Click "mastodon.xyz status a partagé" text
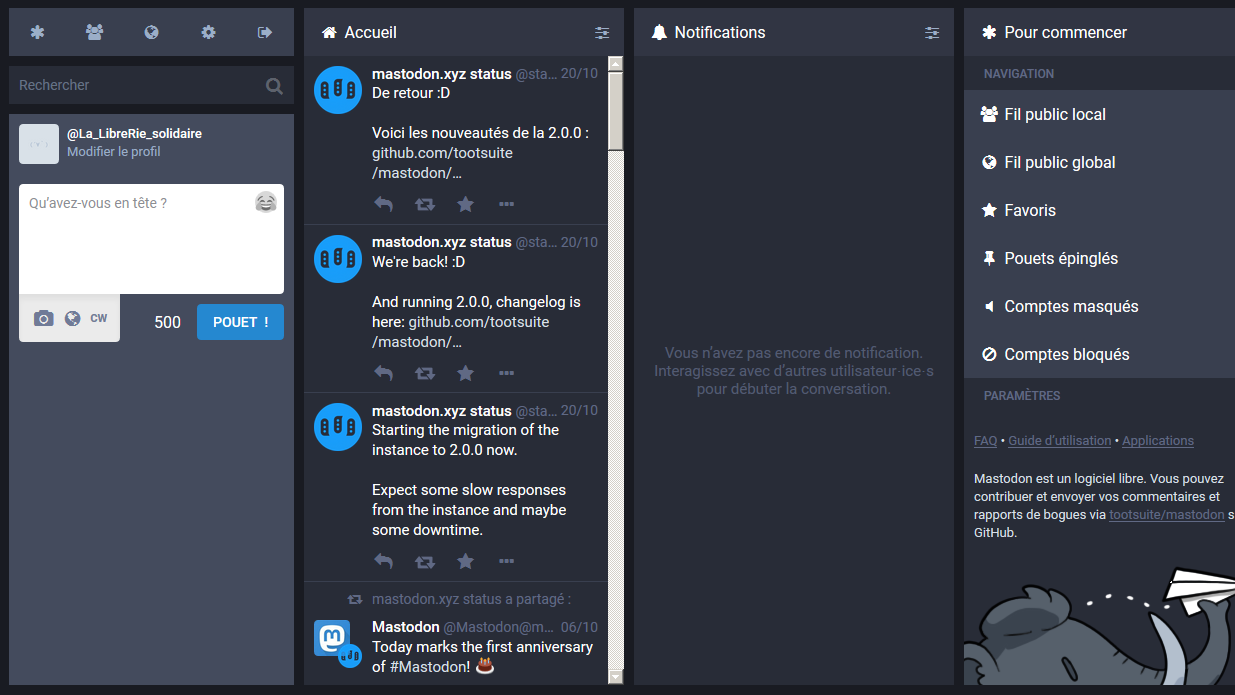The height and width of the screenshot is (695, 1235). click(x=471, y=600)
